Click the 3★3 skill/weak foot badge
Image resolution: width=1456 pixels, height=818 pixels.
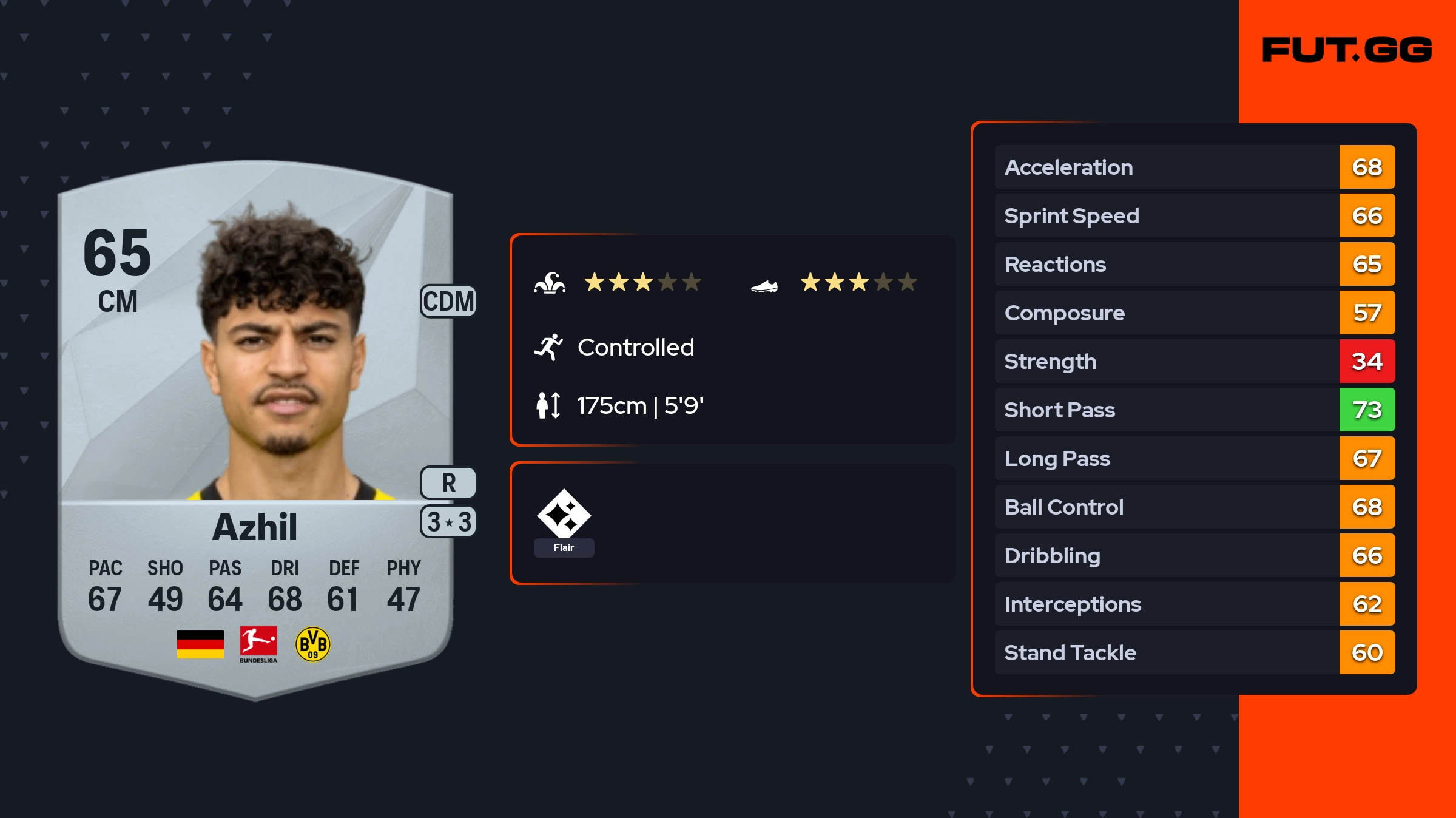(x=448, y=522)
